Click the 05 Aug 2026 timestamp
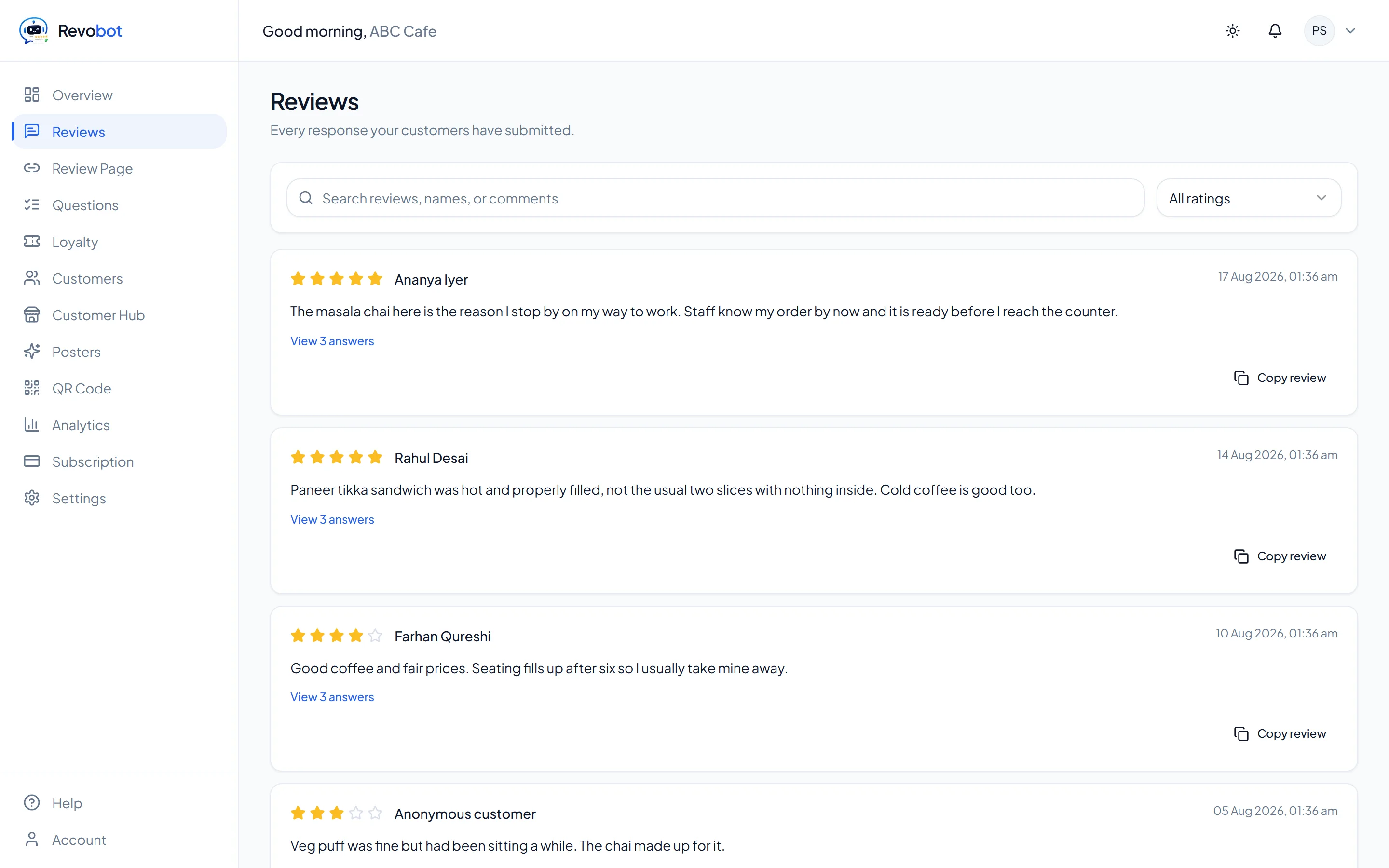The image size is (1389, 868). 1275,811
